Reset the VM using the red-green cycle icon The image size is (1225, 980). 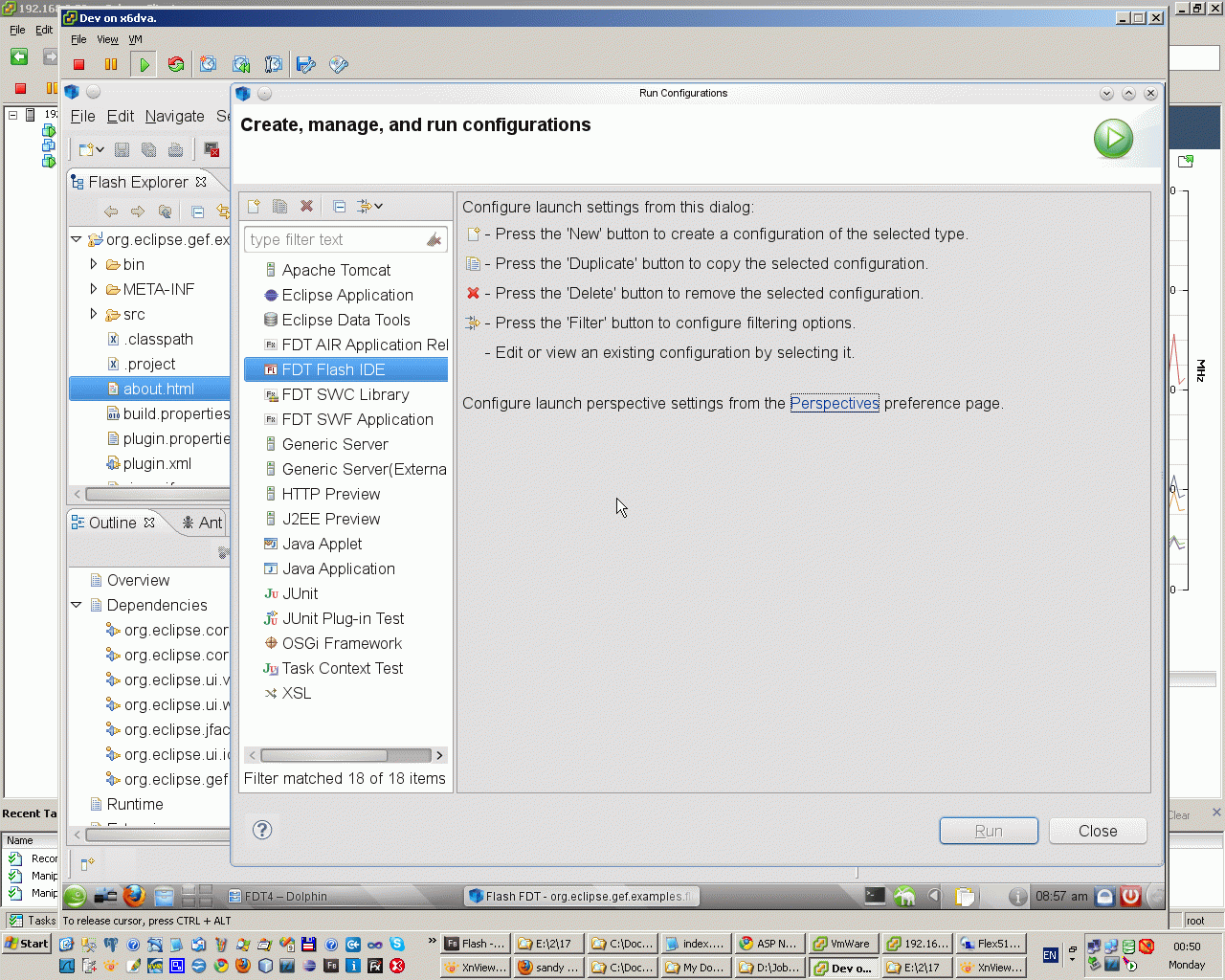click(176, 65)
